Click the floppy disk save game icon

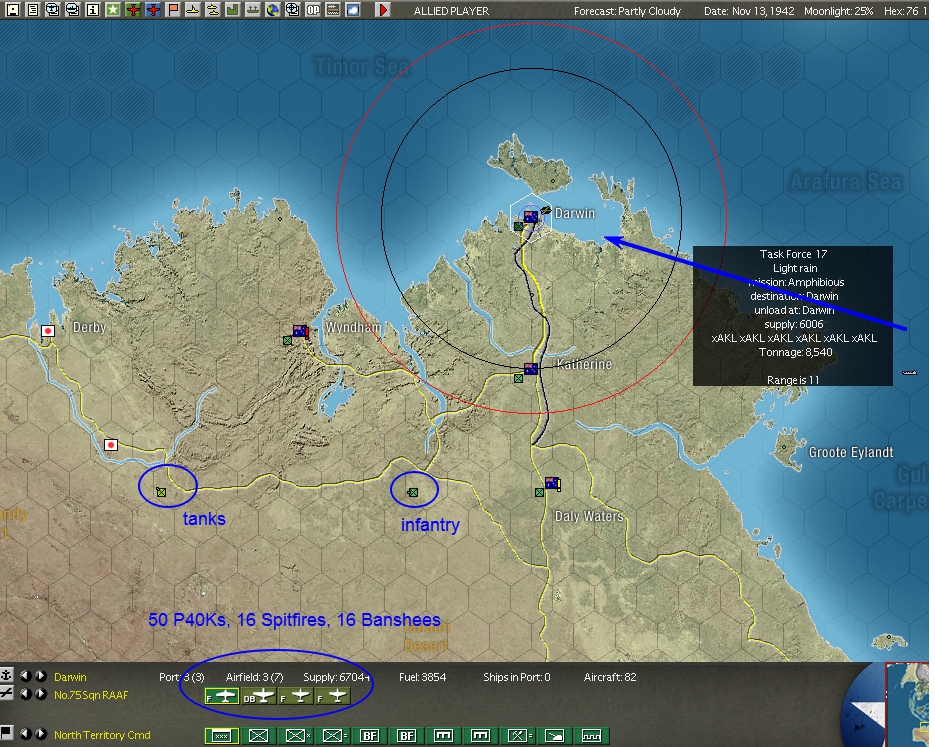pos(13,10)
